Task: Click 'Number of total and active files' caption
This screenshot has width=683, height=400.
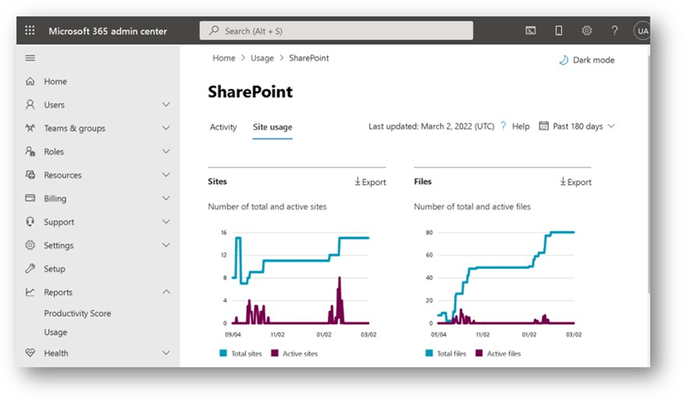Action: [472, 207]
